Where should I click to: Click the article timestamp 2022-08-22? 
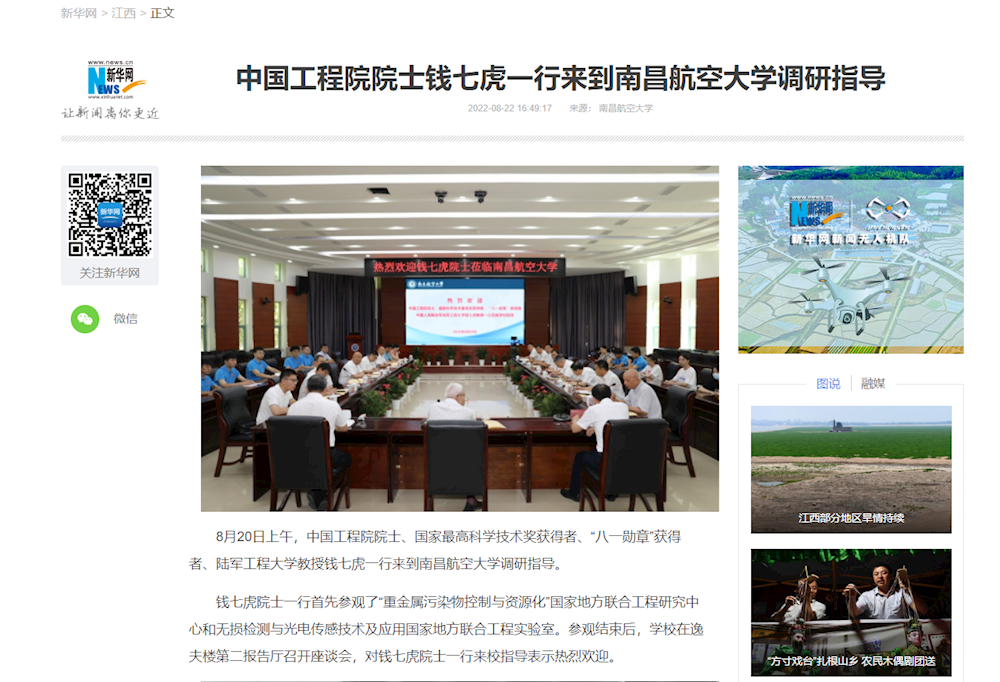509,108
